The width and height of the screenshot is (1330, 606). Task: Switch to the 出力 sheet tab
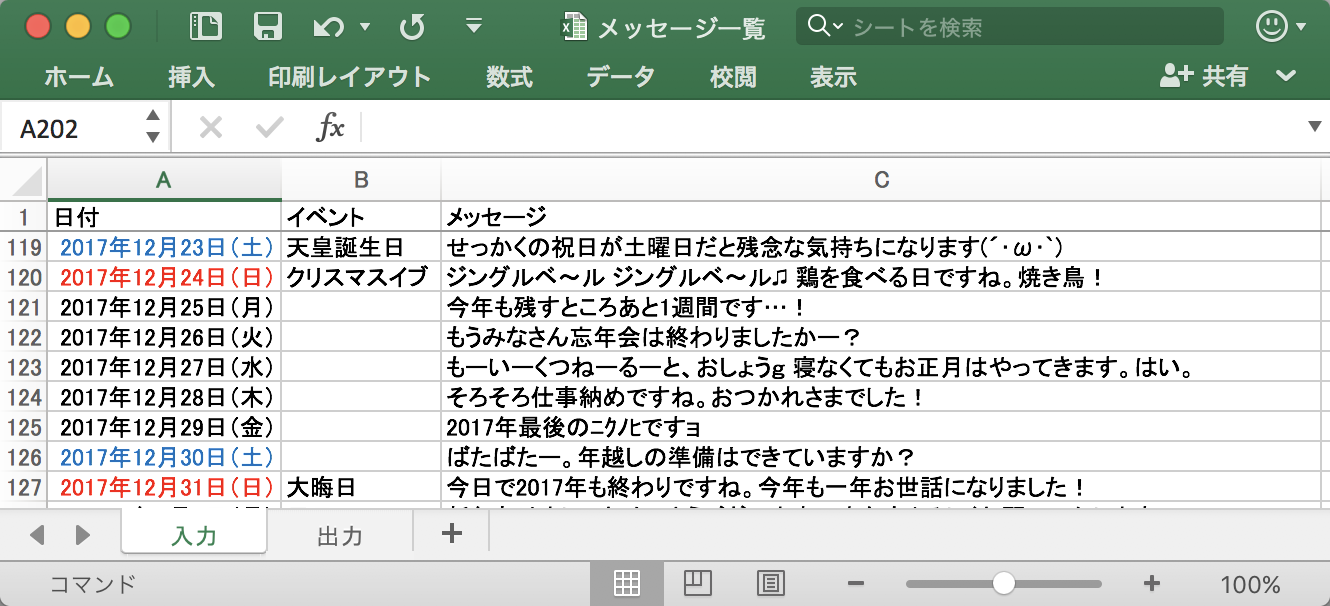click(339, 536)
